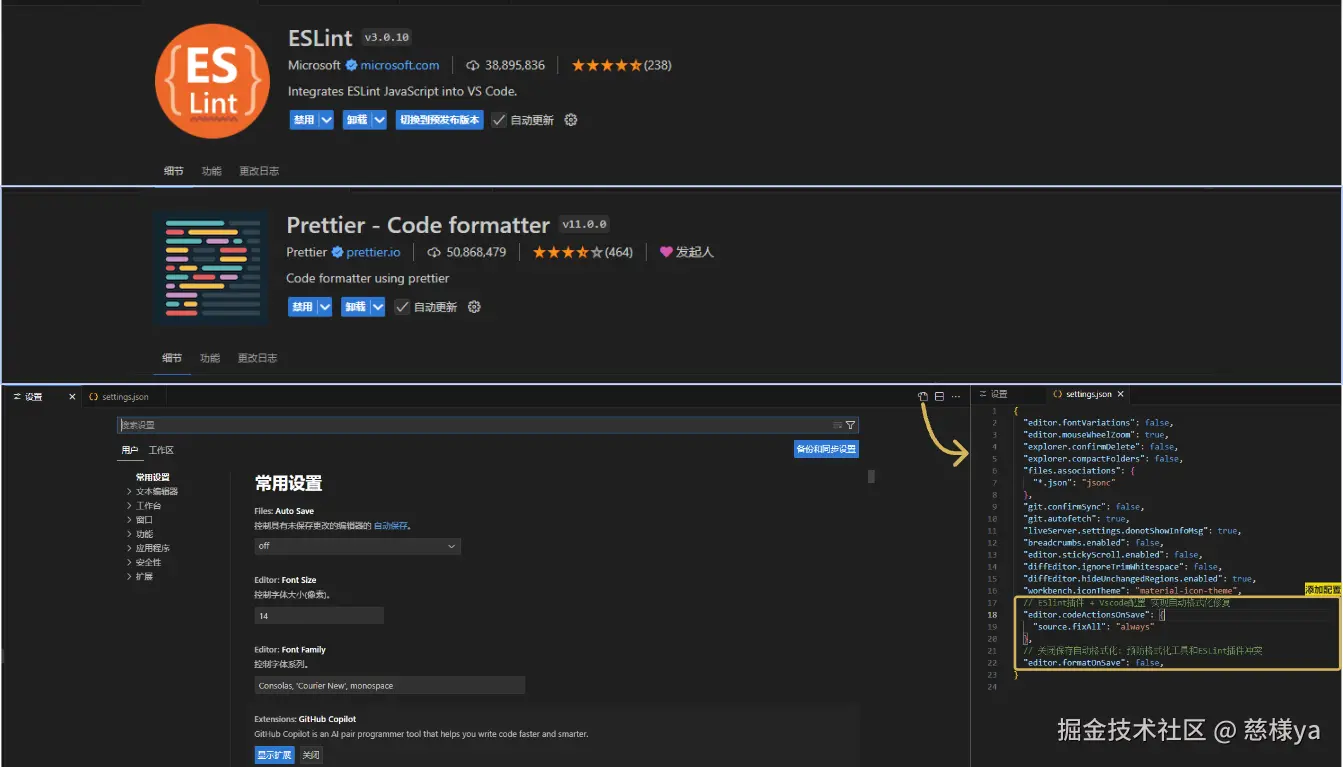Open ESLint extension gear settings
Viewport: 1343px width, 767px height.
(x=571, y=120)
